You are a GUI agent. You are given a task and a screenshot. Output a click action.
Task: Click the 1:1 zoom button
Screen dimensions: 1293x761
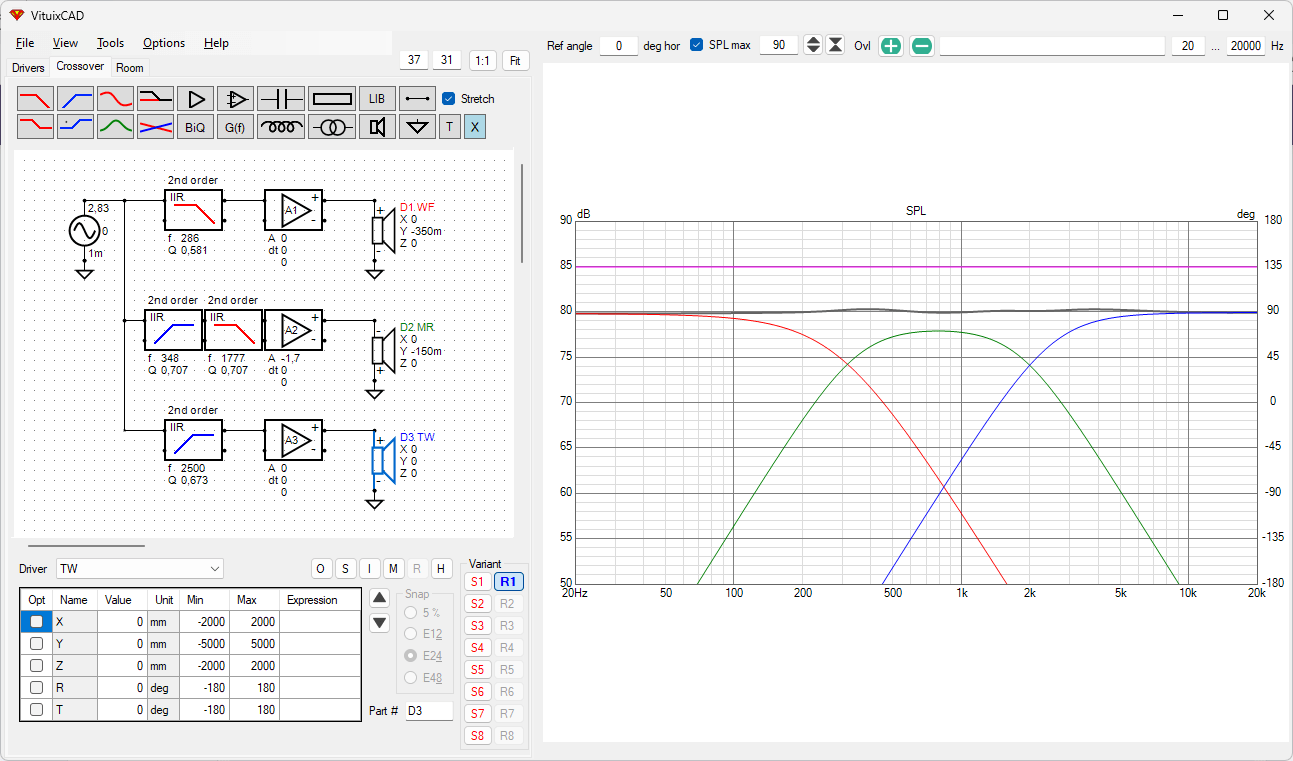(x=483, y=60)
